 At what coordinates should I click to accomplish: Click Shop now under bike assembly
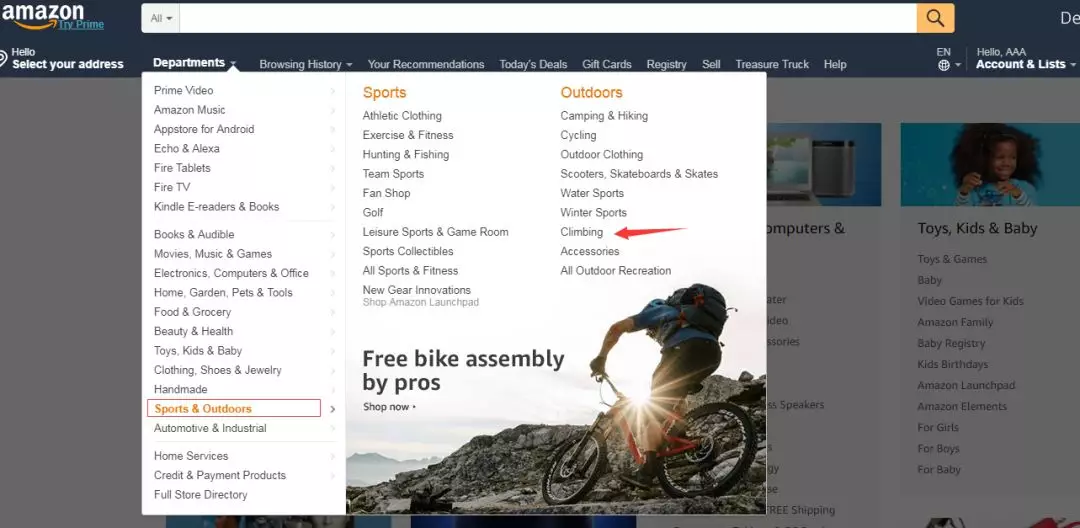coord(389,407)
